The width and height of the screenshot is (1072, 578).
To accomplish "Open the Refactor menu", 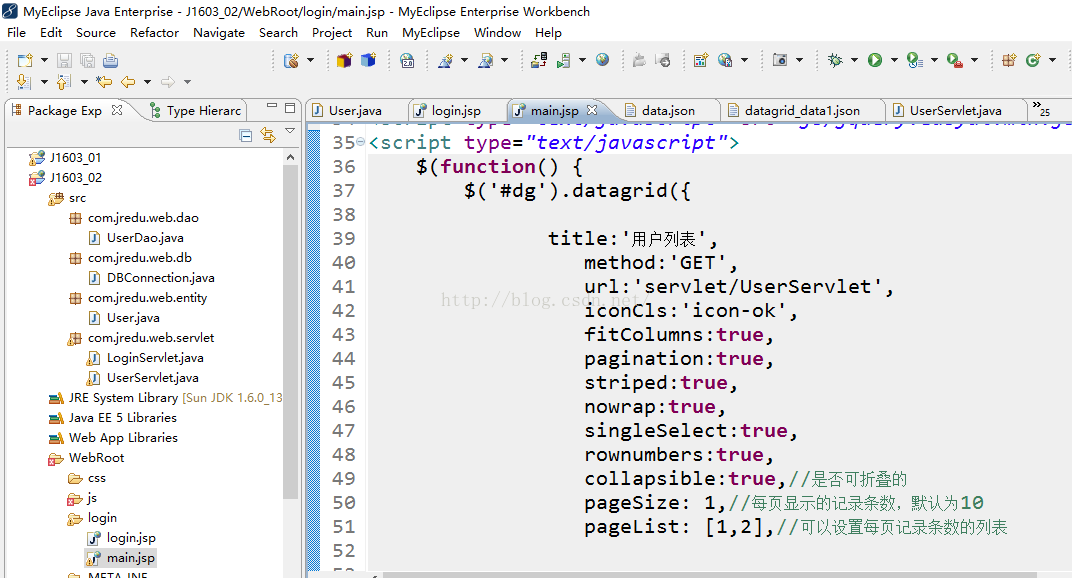I will (155, 32).
